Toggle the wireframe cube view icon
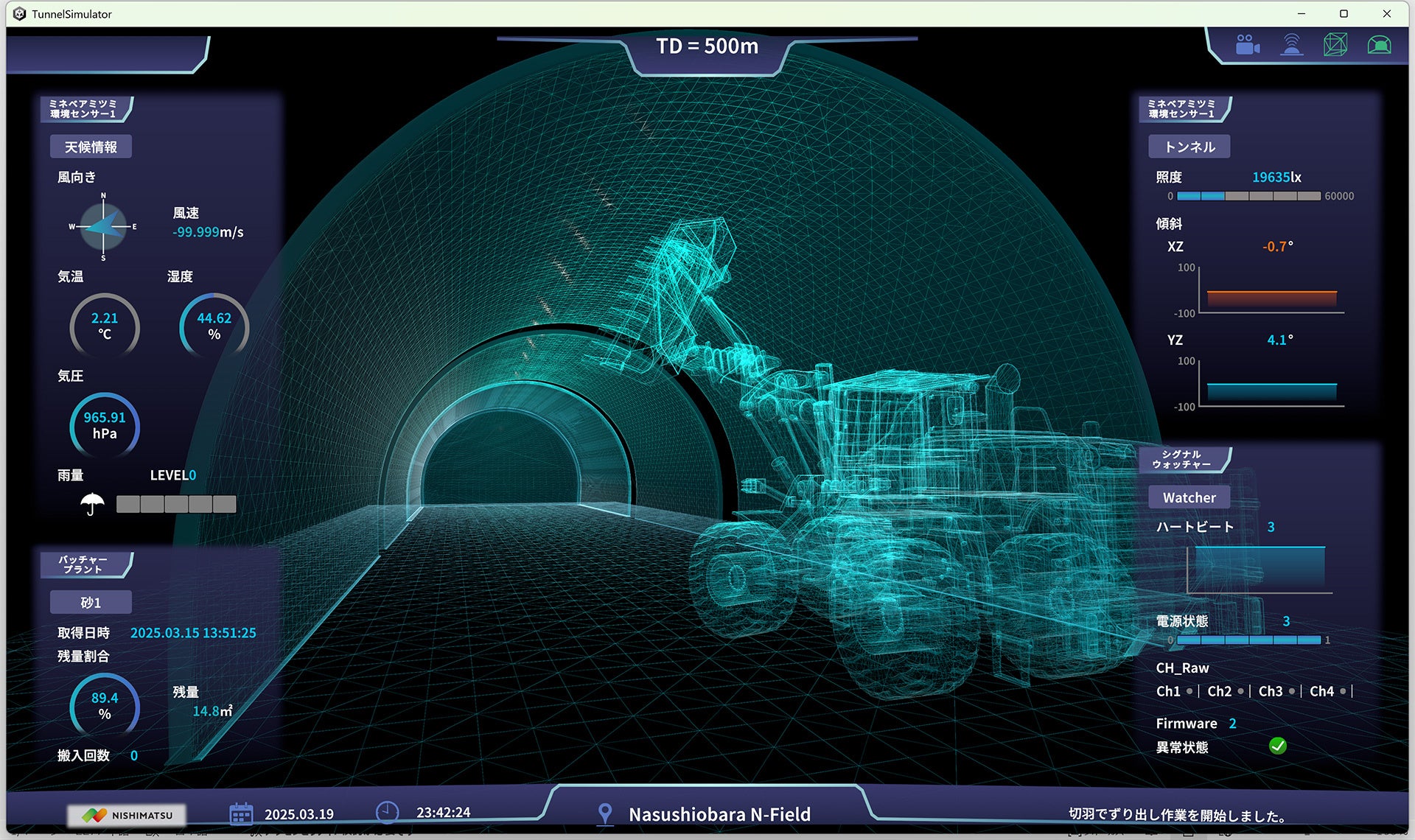This screenshot has width=1415, height=840. coord(1335,45)
